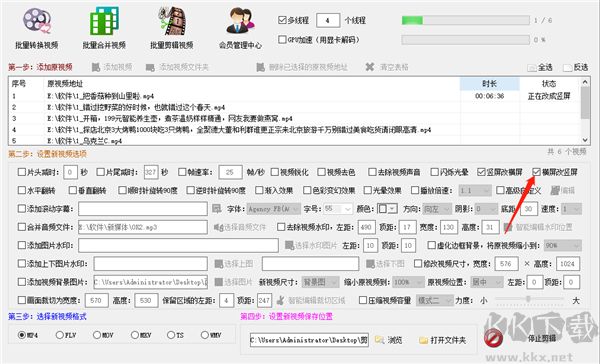600x364 pixels.
Task: Open 会员管理中心 member center
Action: (240, 28)
